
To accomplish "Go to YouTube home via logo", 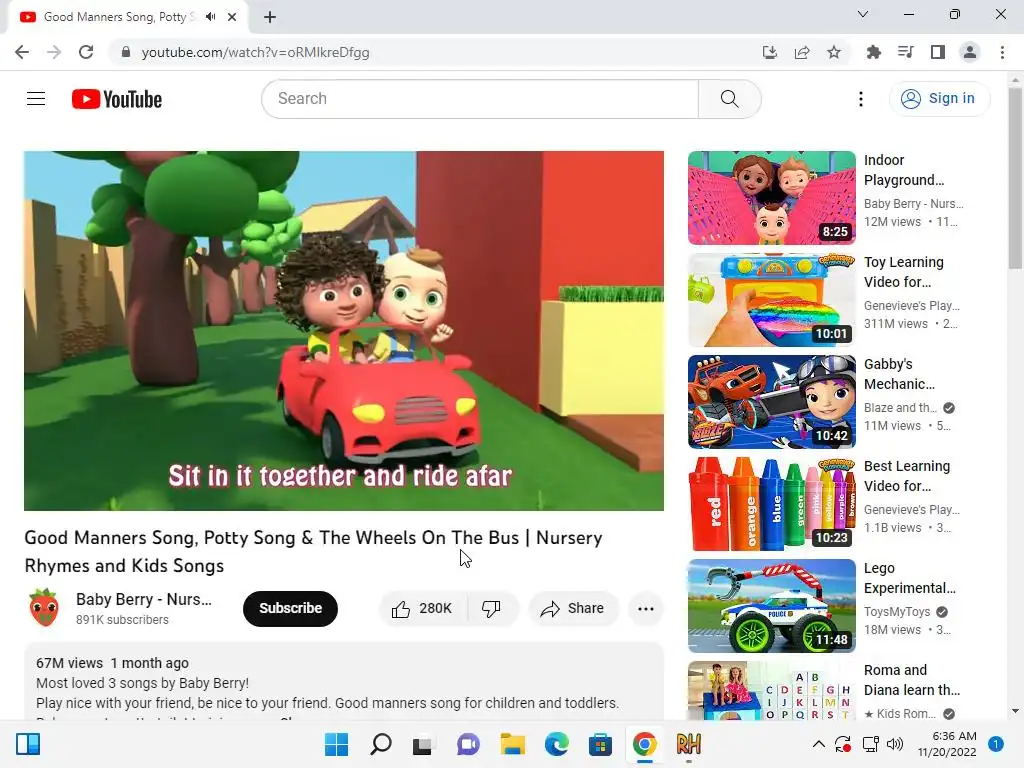I will (x=116, y=99).
